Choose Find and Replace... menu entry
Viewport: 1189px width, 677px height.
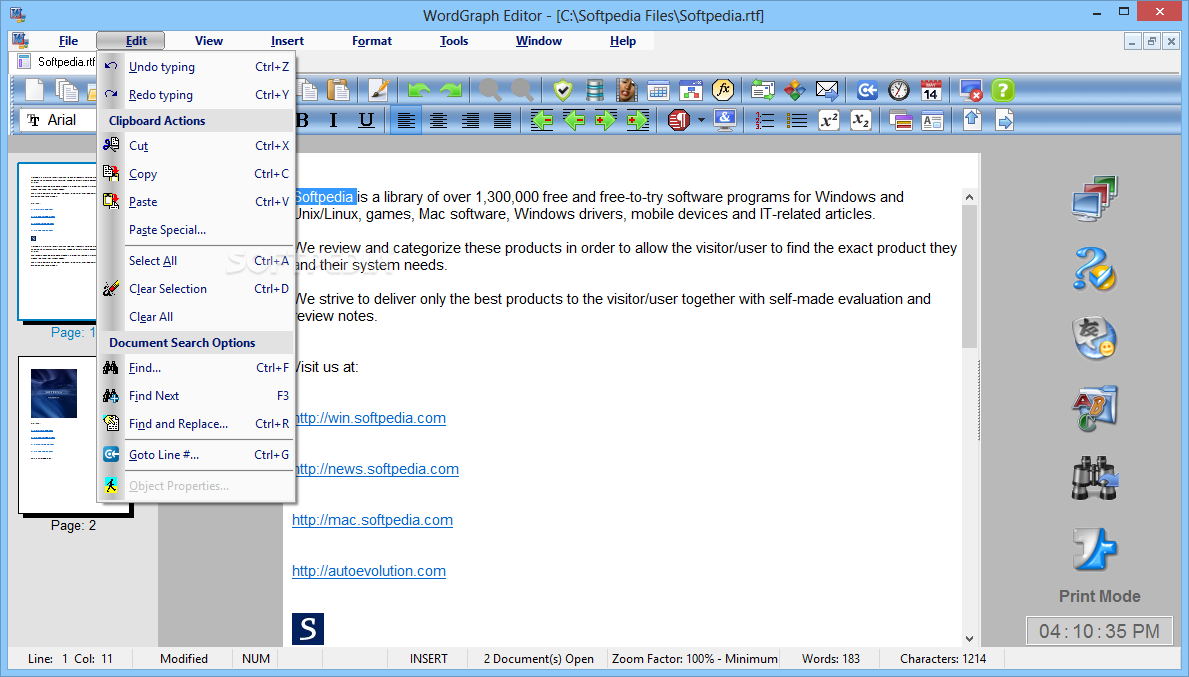196,424
